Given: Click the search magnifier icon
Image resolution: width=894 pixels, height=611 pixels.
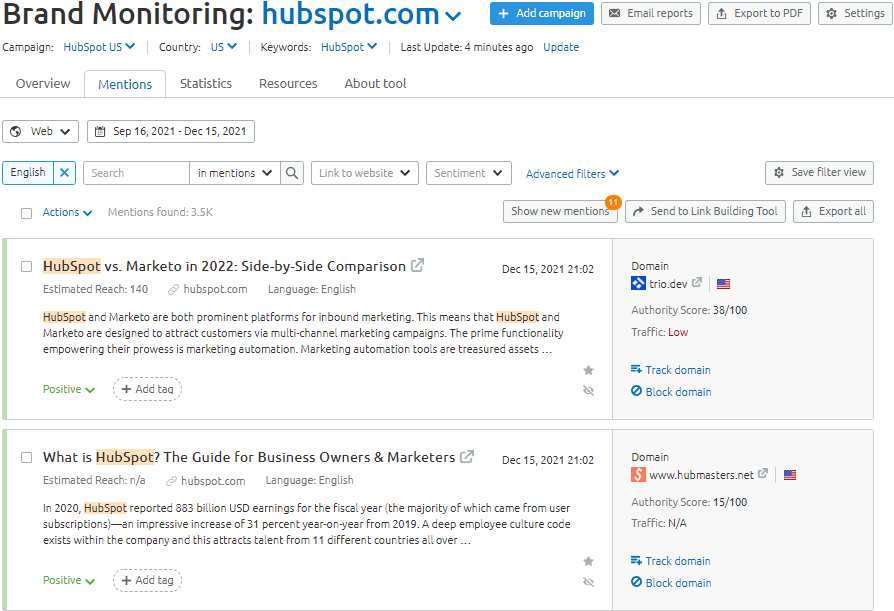Looking at the screenshot, I should point(292,173).
